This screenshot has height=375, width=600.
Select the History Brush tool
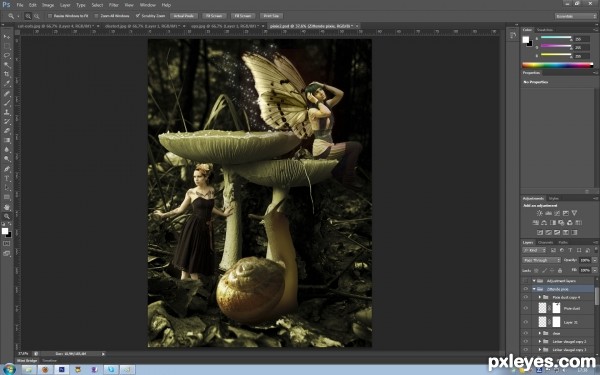pos(7,122)
